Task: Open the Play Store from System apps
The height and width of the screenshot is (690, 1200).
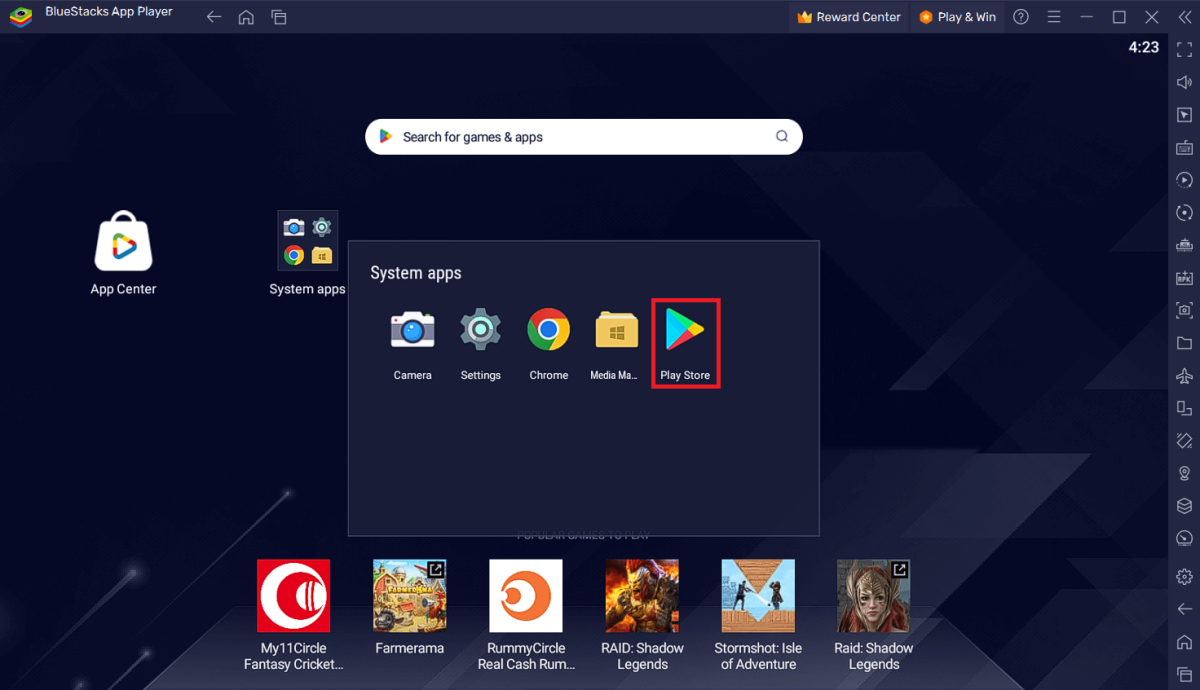Action: [x=685, y=330]
